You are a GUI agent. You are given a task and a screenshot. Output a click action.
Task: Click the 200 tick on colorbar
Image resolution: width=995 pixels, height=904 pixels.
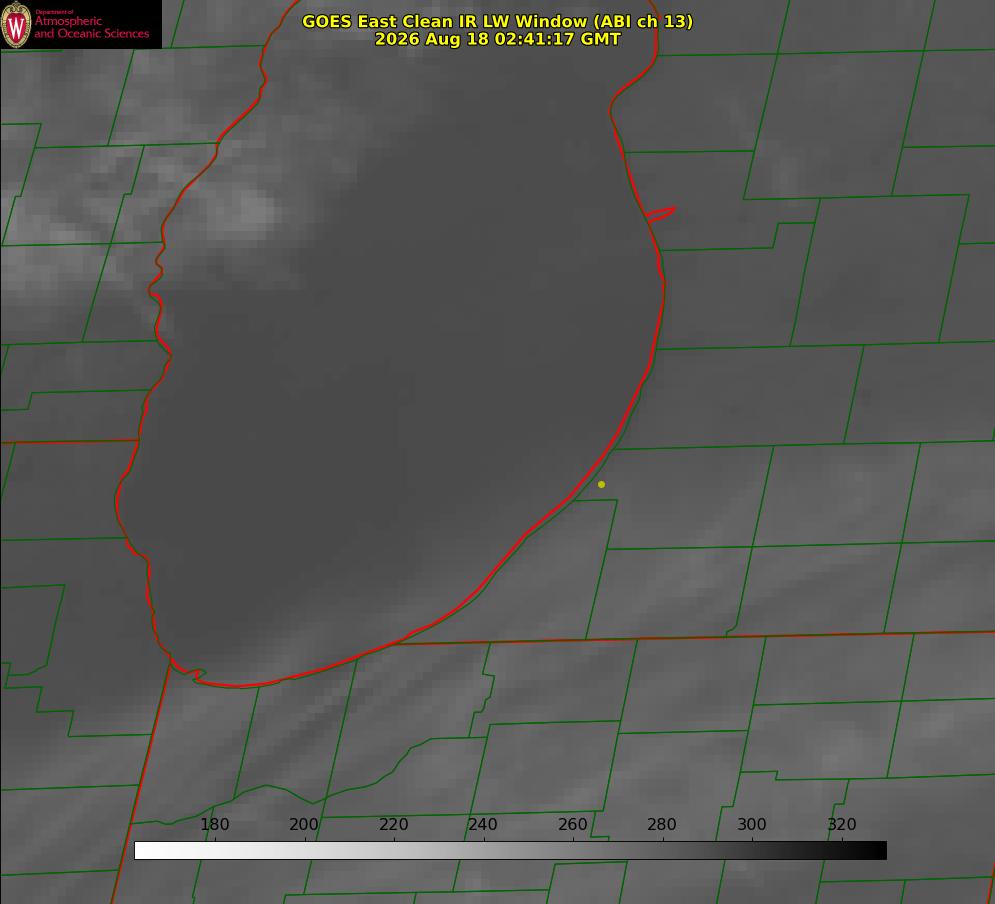coord(304,824)
